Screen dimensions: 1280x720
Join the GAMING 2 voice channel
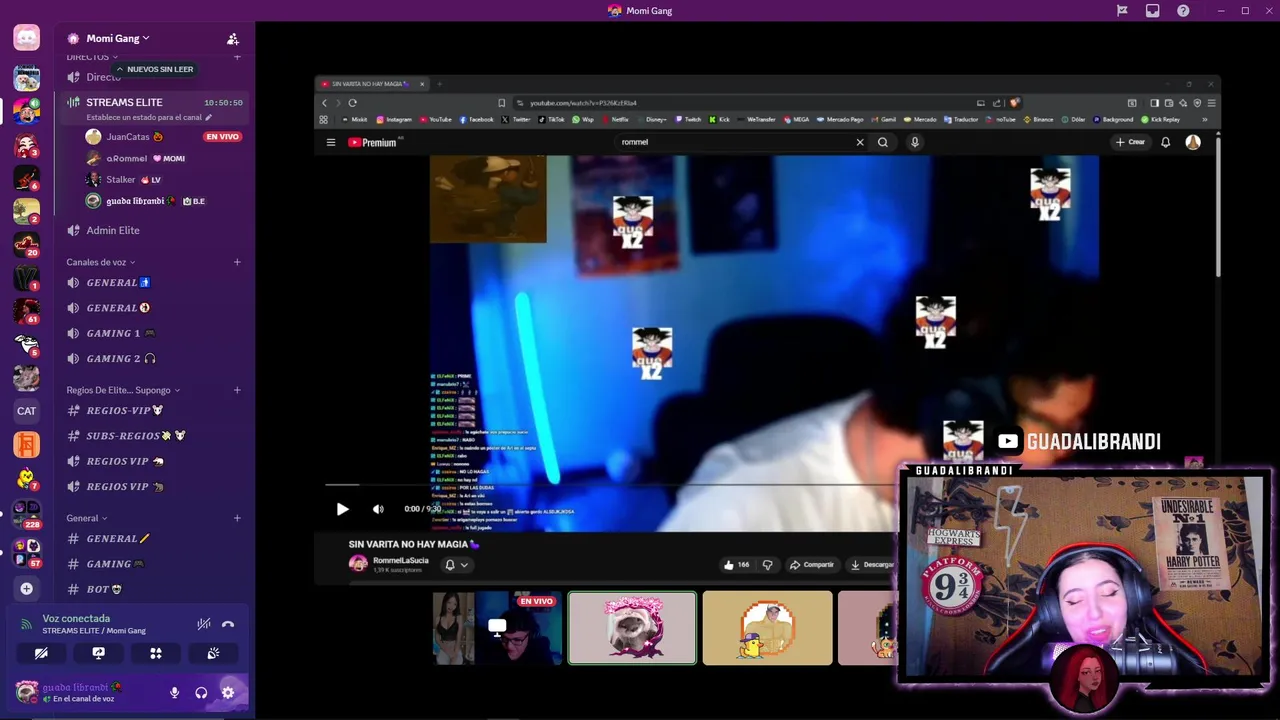[152, 358]
